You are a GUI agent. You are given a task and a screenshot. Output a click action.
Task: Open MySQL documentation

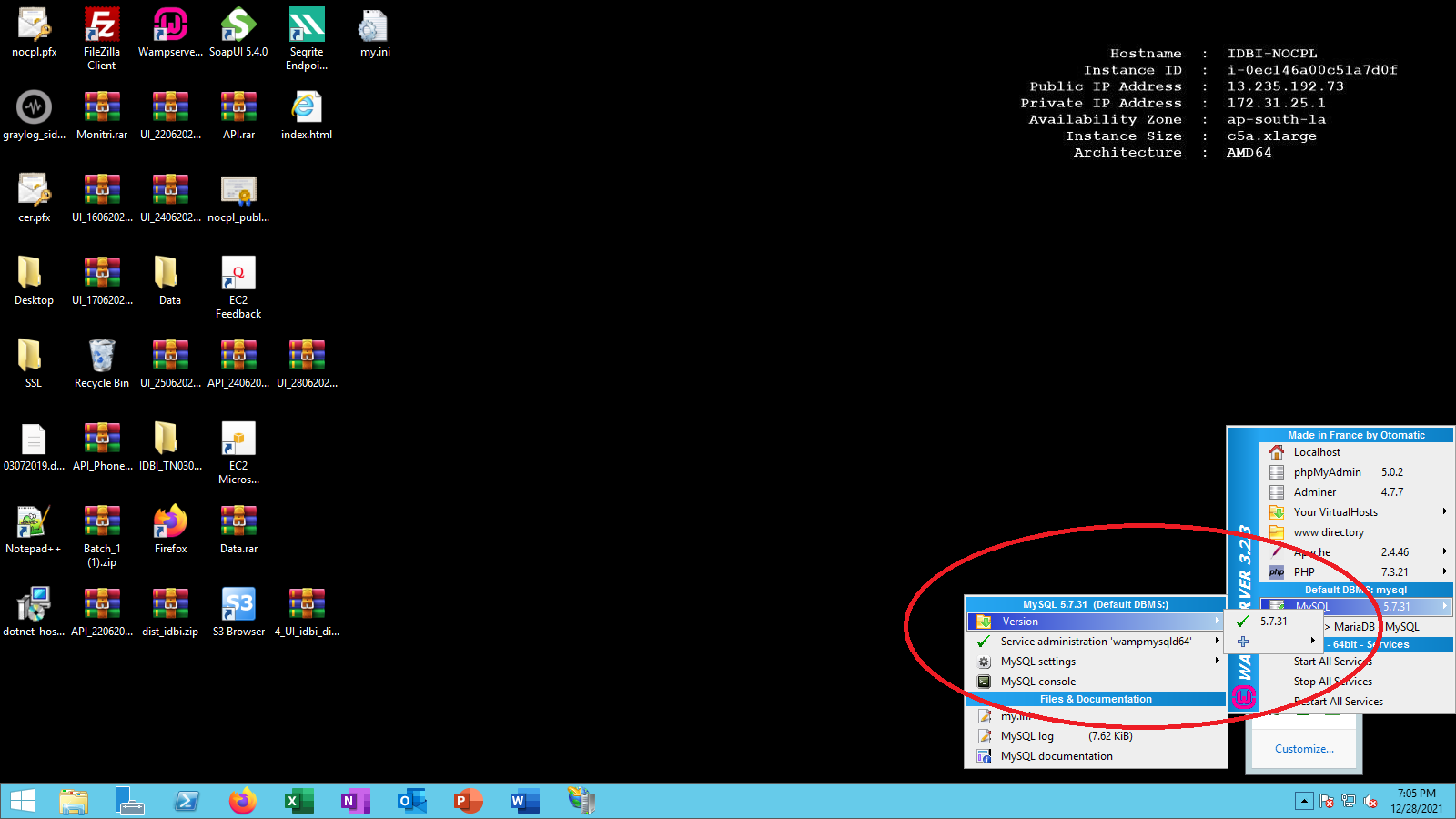[x=1096, y=756]
